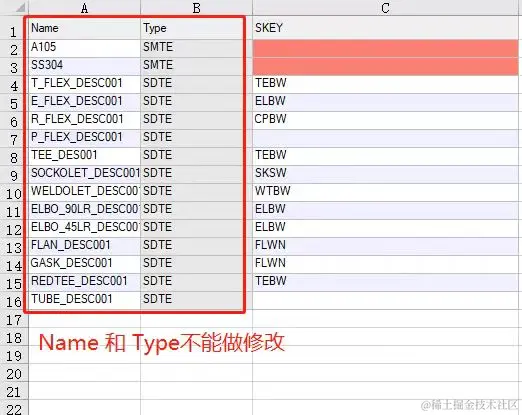Select column C header
The width and height of the screenshot is (522, 415).
(385, 8)
